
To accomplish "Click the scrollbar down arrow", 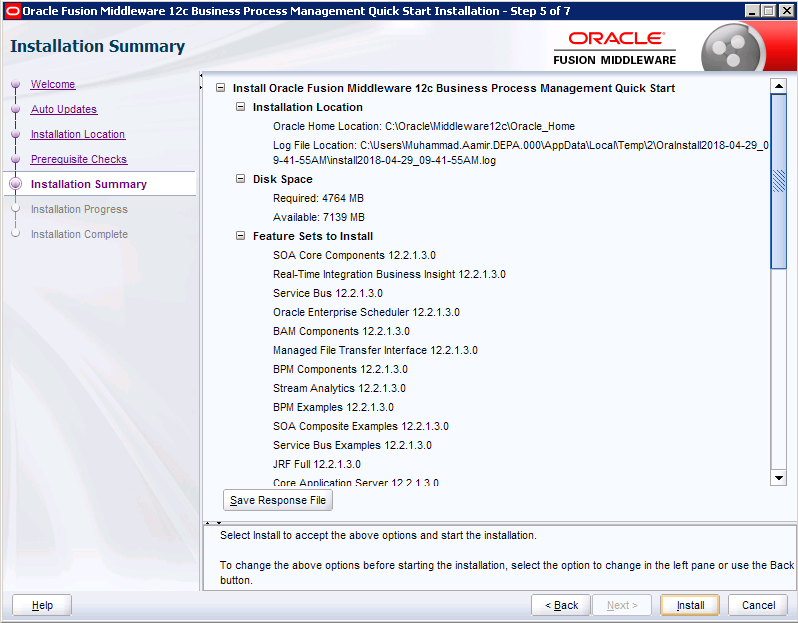I will 779,478.
